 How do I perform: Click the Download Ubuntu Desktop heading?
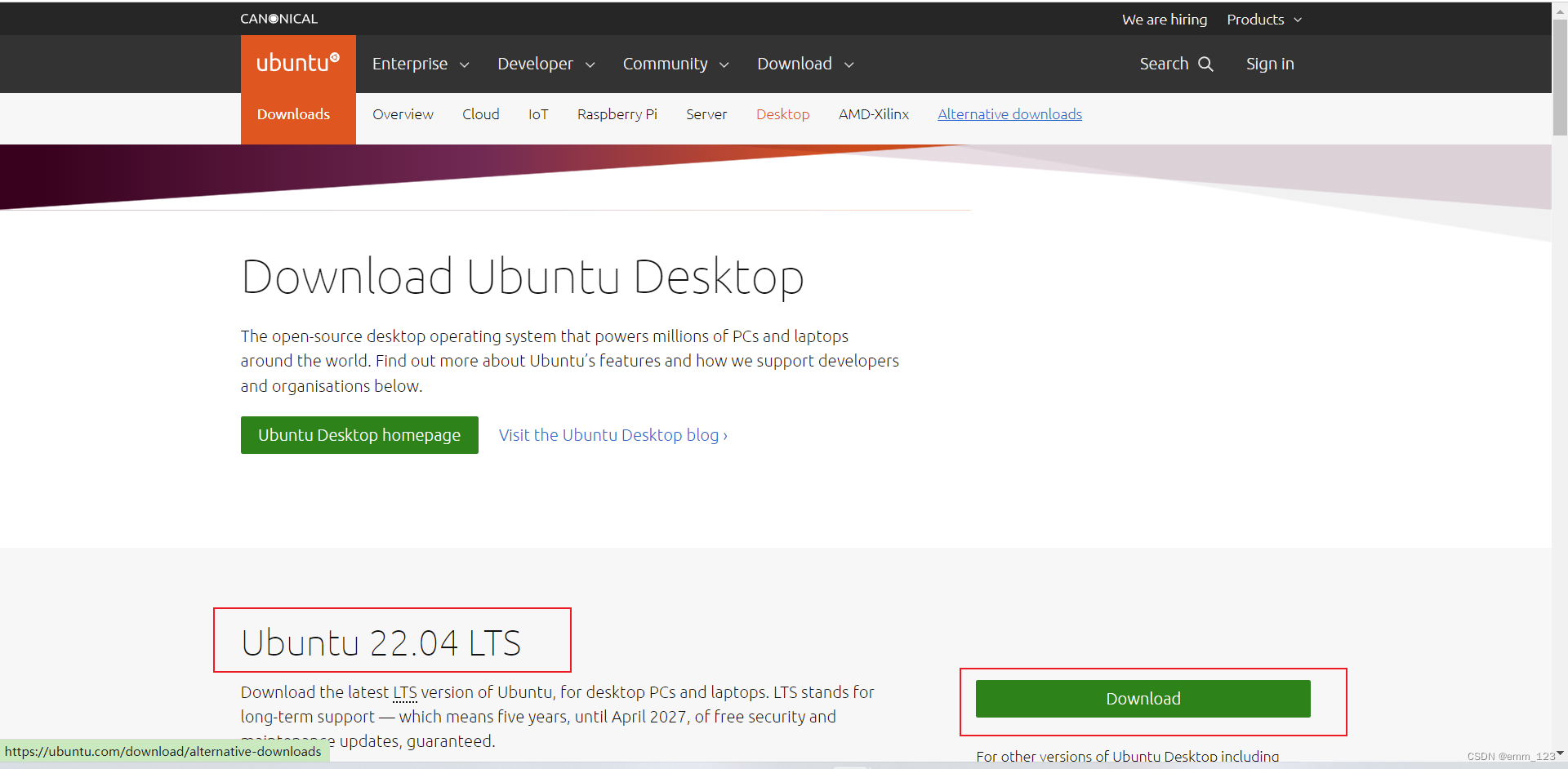pyautogui.click(x=523, y=277)
